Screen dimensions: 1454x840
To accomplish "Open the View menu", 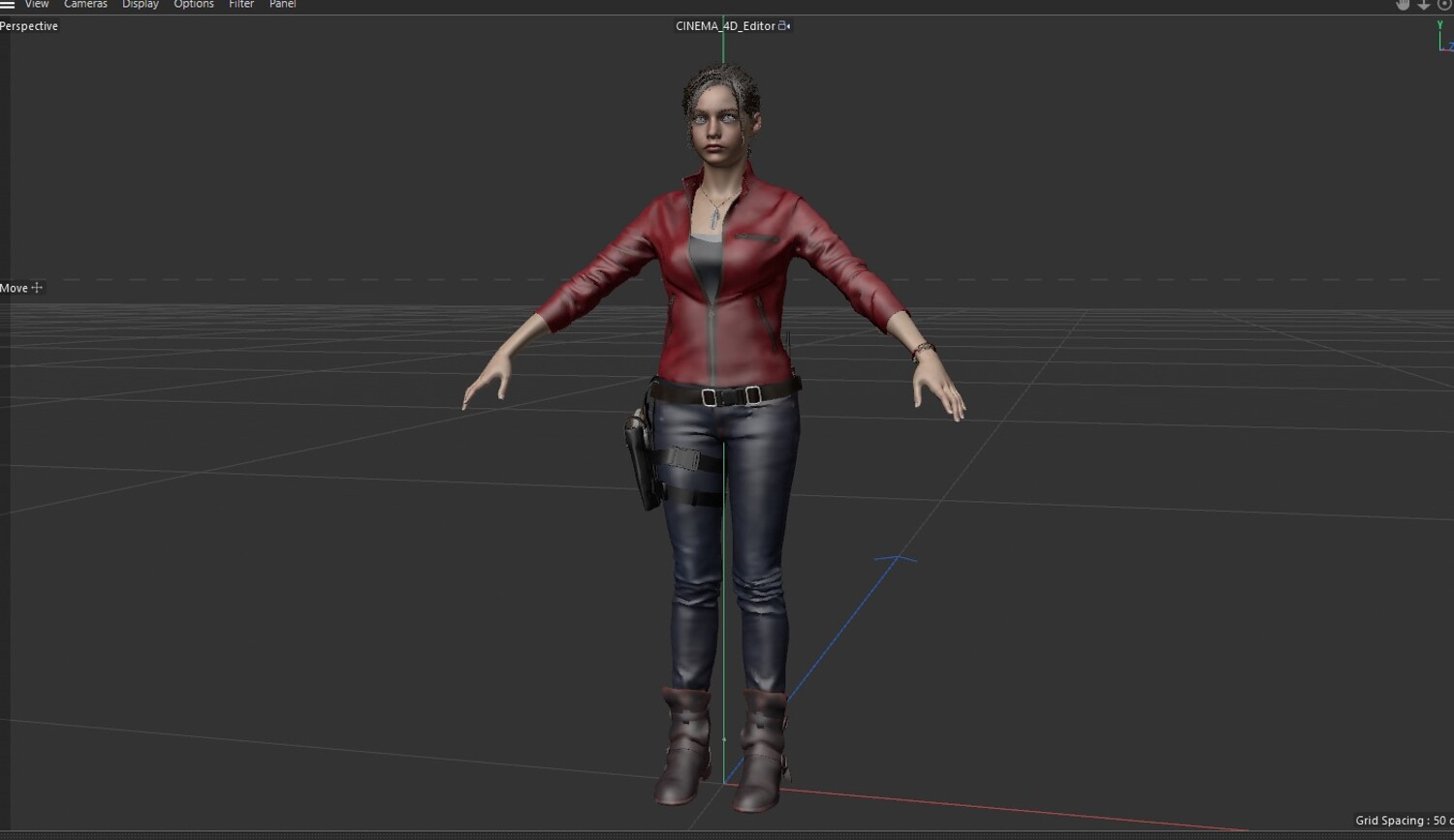I will [x=37, y=5].
